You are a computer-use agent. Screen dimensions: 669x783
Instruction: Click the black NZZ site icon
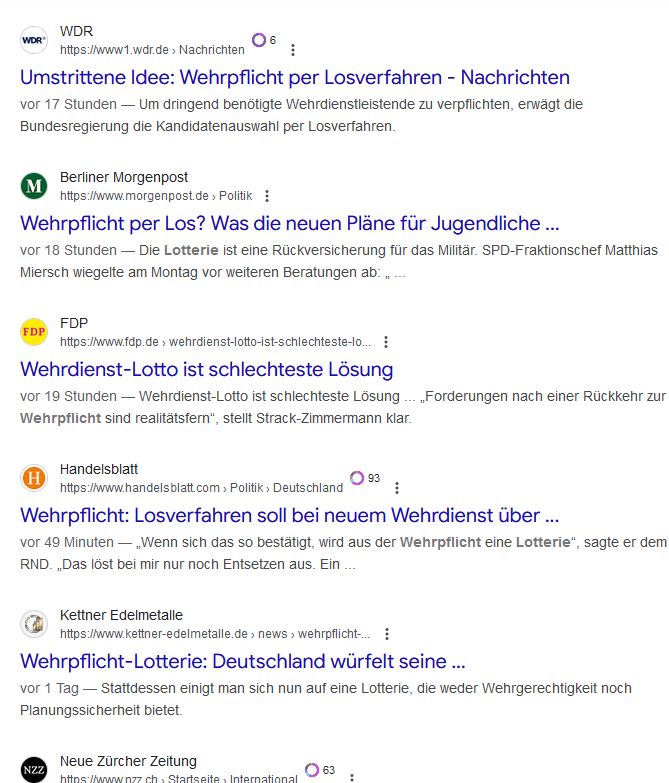click(34, 769)
